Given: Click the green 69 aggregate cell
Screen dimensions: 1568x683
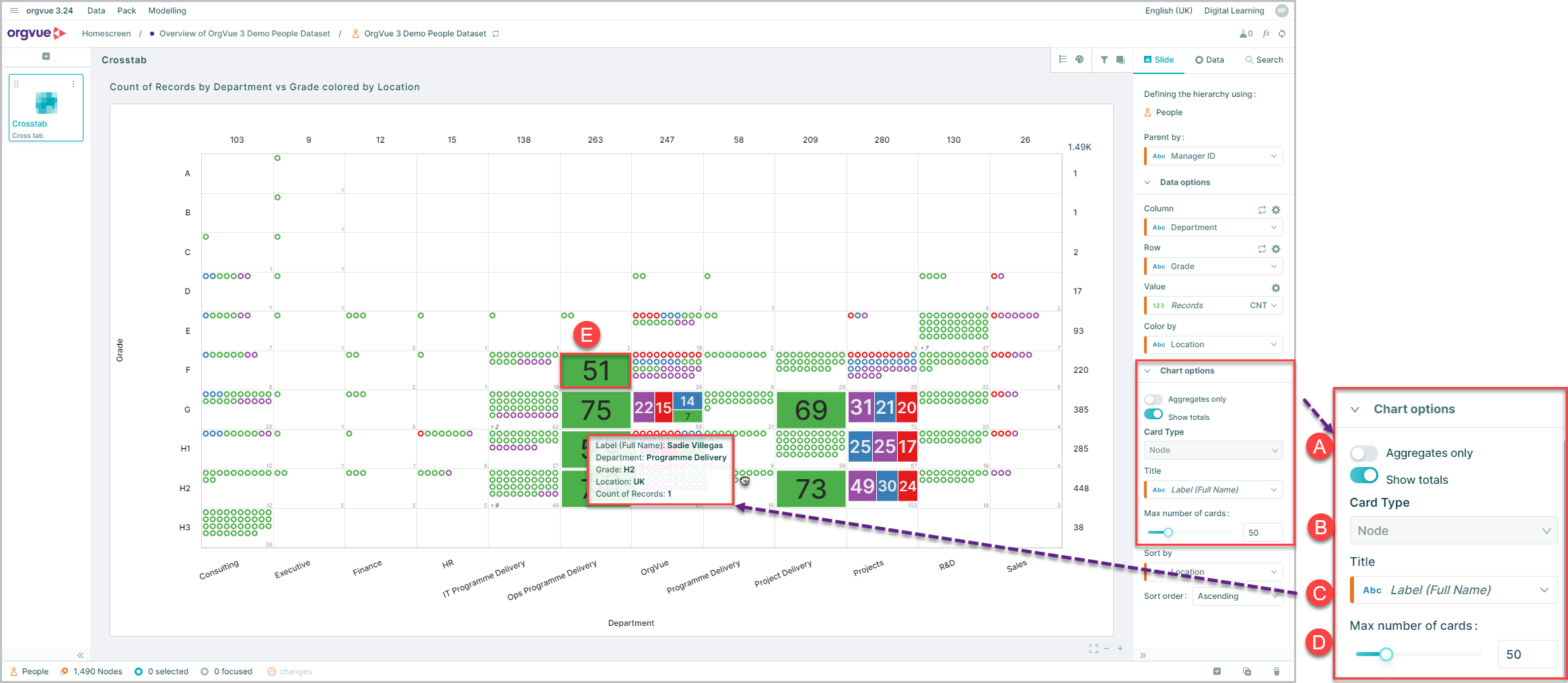Looking at the screenshot, I should coord(811,410).
